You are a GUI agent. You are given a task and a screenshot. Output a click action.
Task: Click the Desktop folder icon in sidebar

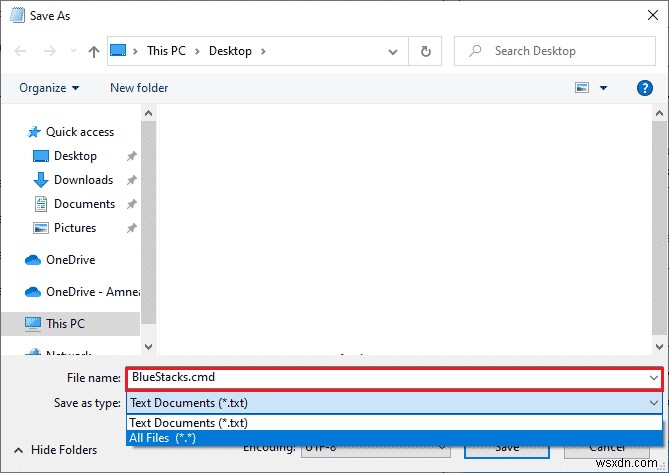[41, 156]
